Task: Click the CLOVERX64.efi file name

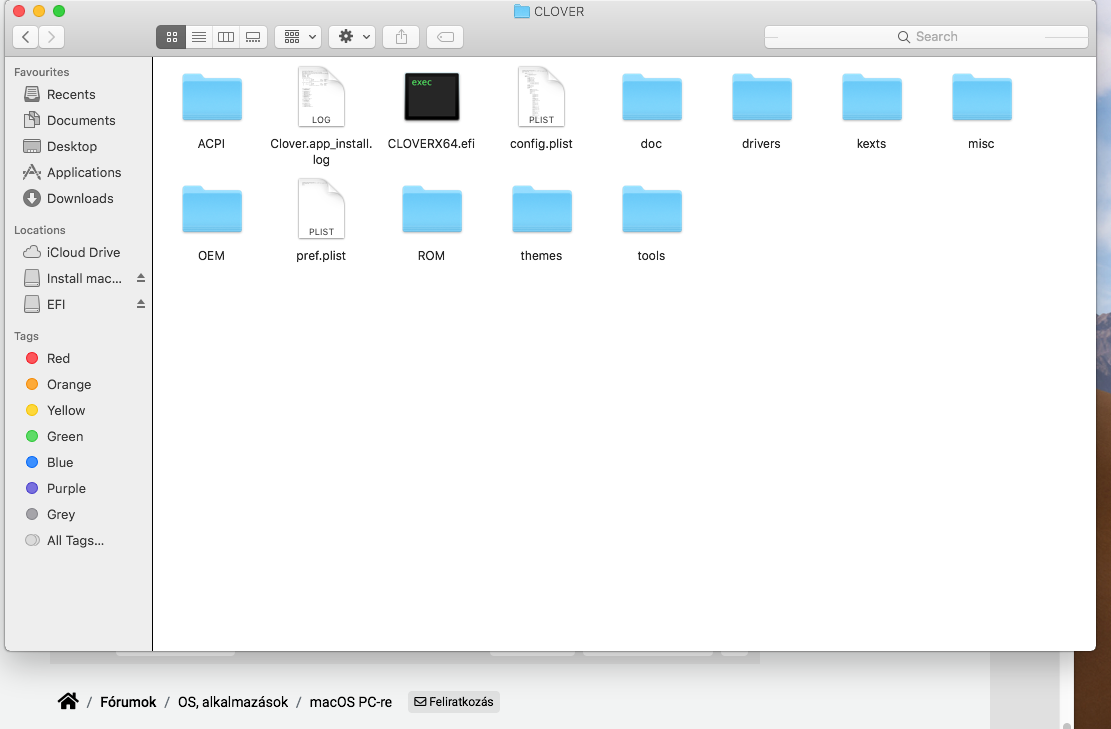Action: coord(432,143)
